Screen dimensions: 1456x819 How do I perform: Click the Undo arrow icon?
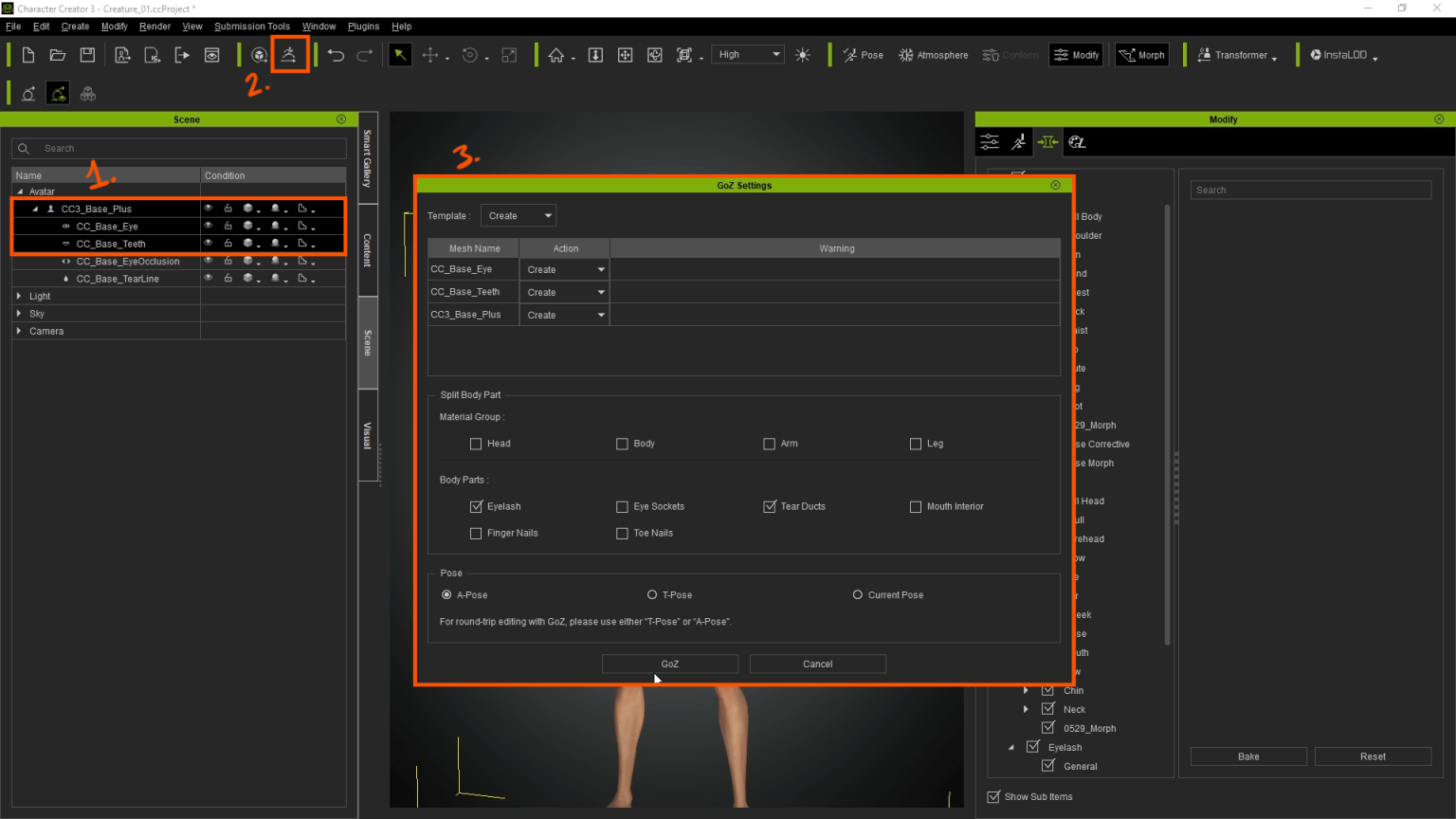[x=336, y=55]
